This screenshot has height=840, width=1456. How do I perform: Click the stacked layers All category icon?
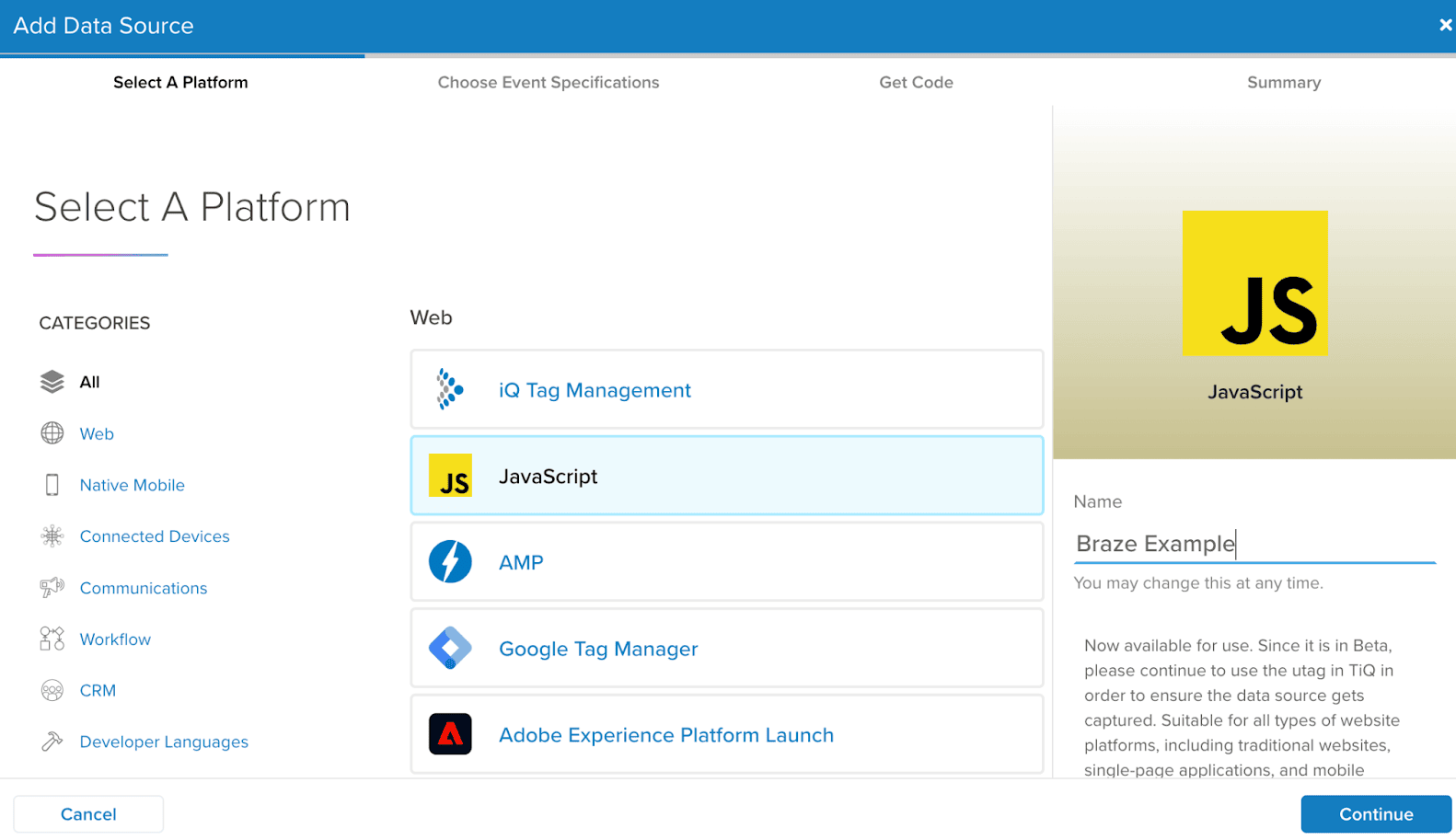coord(52,382)
